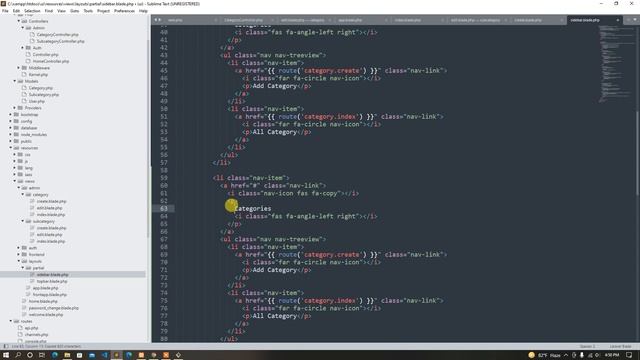Open Subcategory.php under Models

pyautogui.click(x=44, y=95)
